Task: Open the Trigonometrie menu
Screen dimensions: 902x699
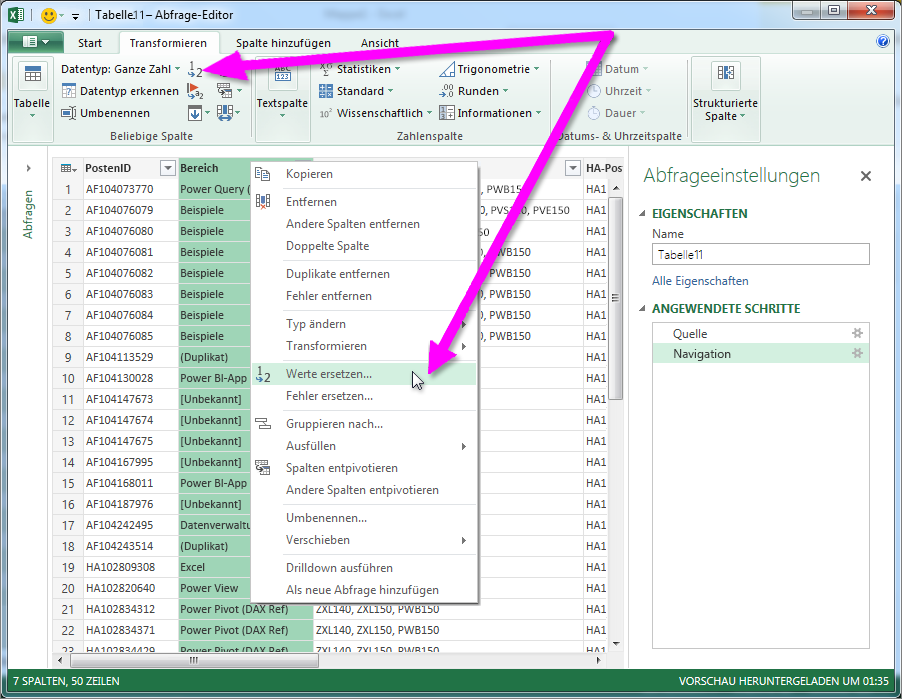Action: [x=489, y=69]
